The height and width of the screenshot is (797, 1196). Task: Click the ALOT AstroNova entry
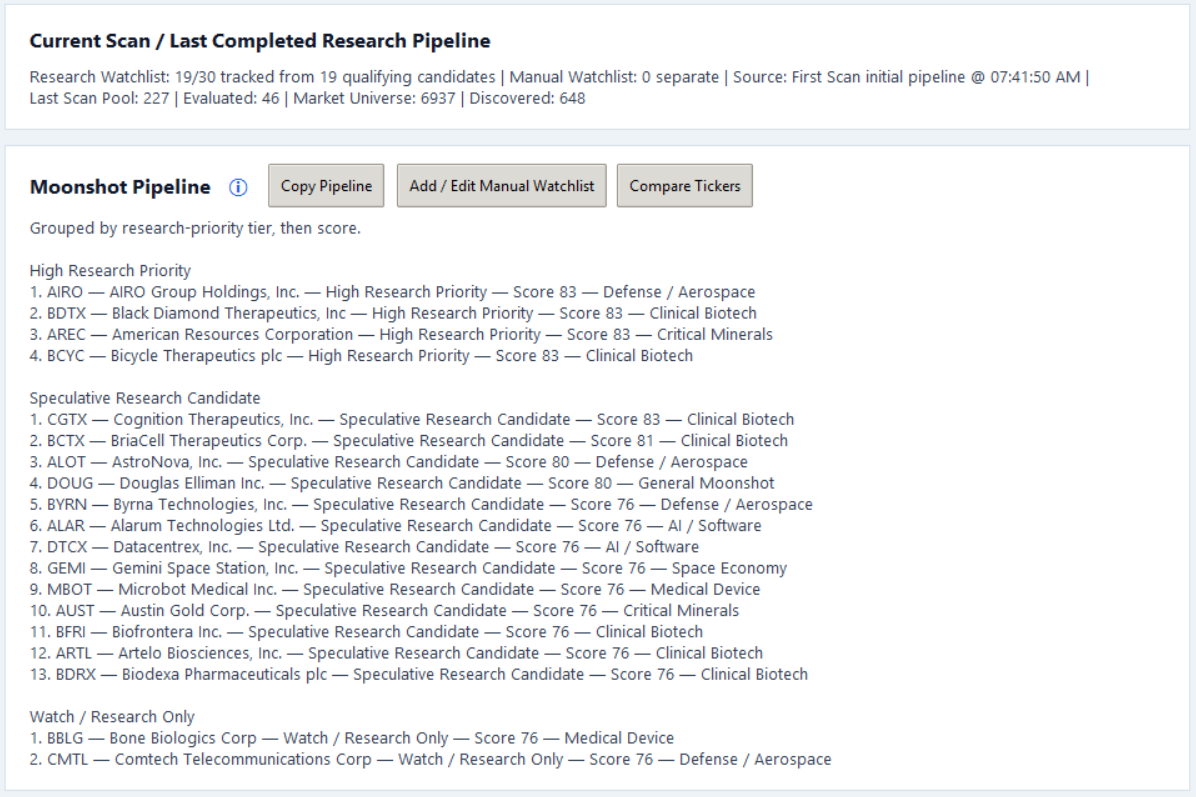click(388, 462)
